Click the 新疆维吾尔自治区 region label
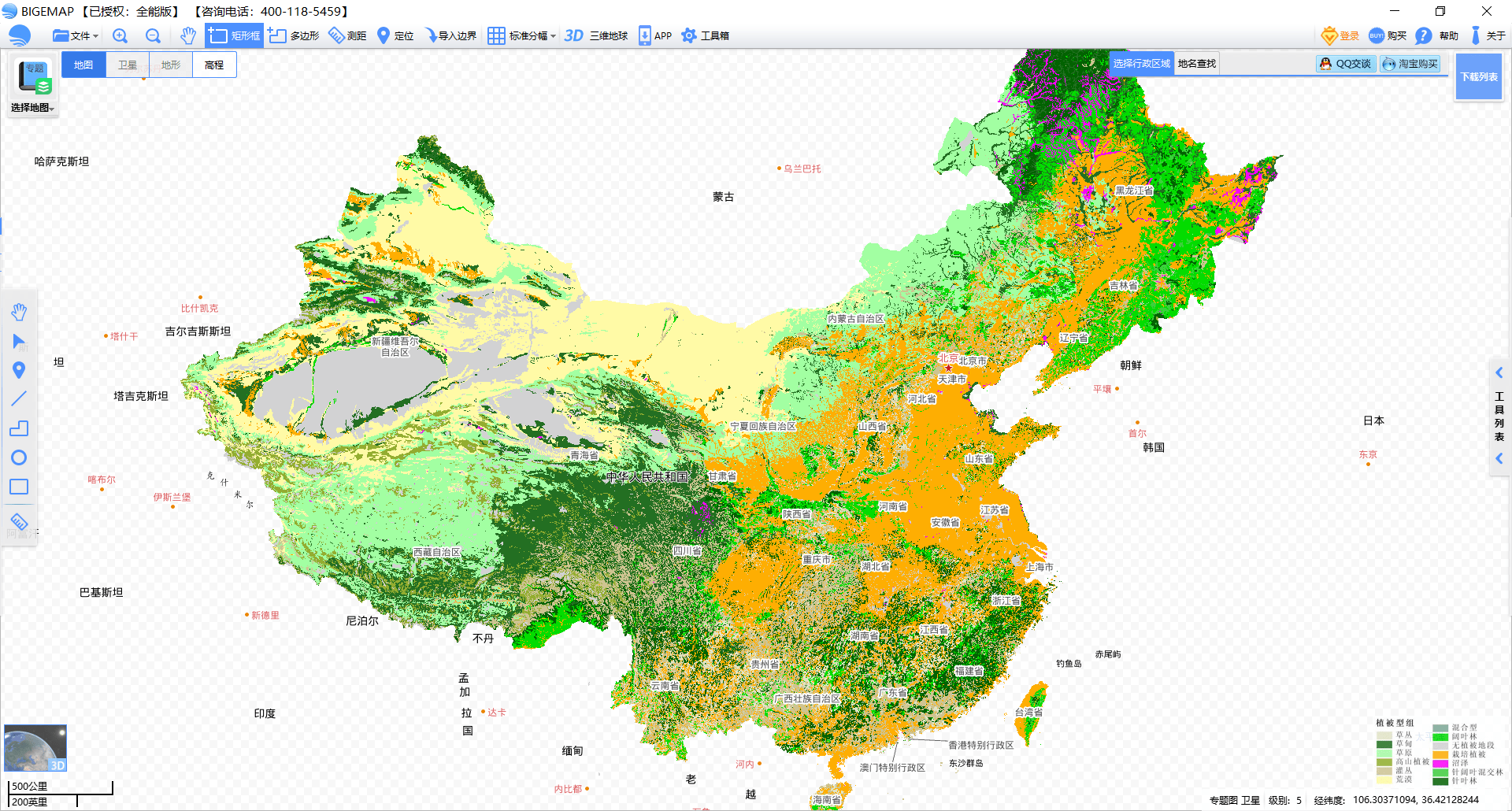Viewport: 1512px width, 811px height. point(395,346)
